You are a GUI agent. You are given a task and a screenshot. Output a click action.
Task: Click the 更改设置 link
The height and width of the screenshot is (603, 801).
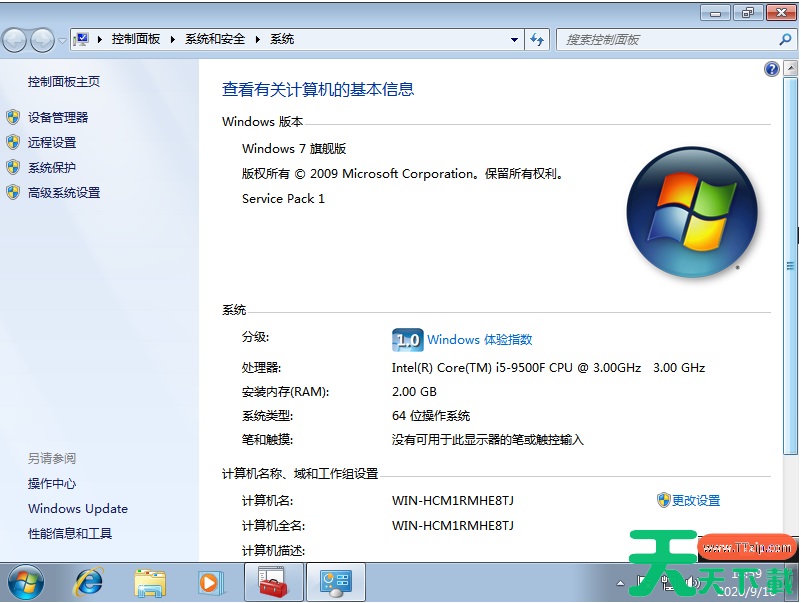(695, 500)
